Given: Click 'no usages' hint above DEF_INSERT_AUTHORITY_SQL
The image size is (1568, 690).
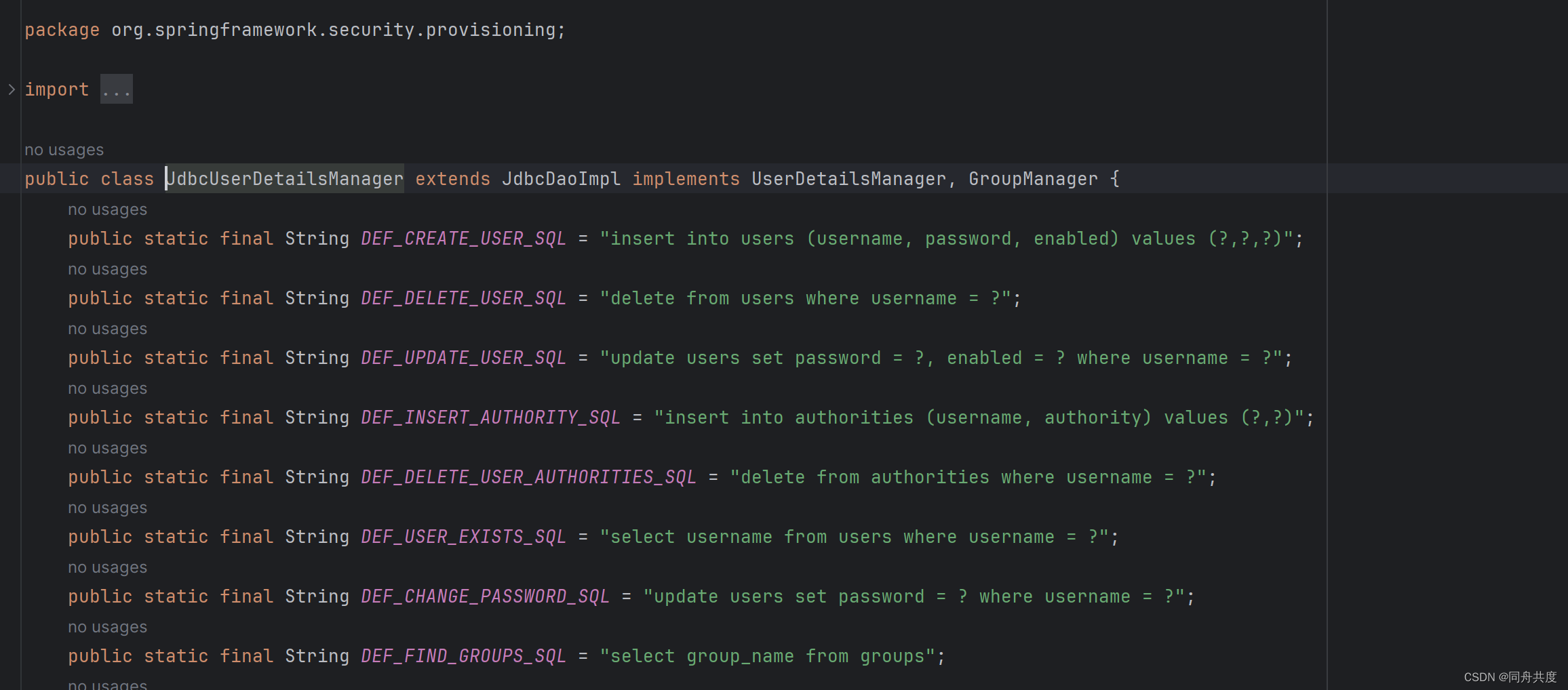Looking at the screenshot, I should [x=107, y=388].
